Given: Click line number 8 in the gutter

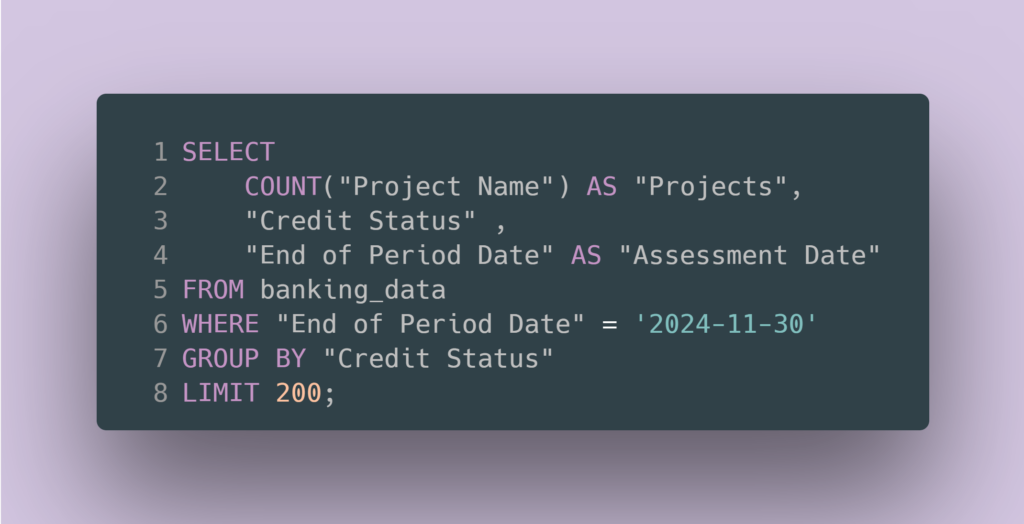Looking at the screenshot, I should [161, 393].
